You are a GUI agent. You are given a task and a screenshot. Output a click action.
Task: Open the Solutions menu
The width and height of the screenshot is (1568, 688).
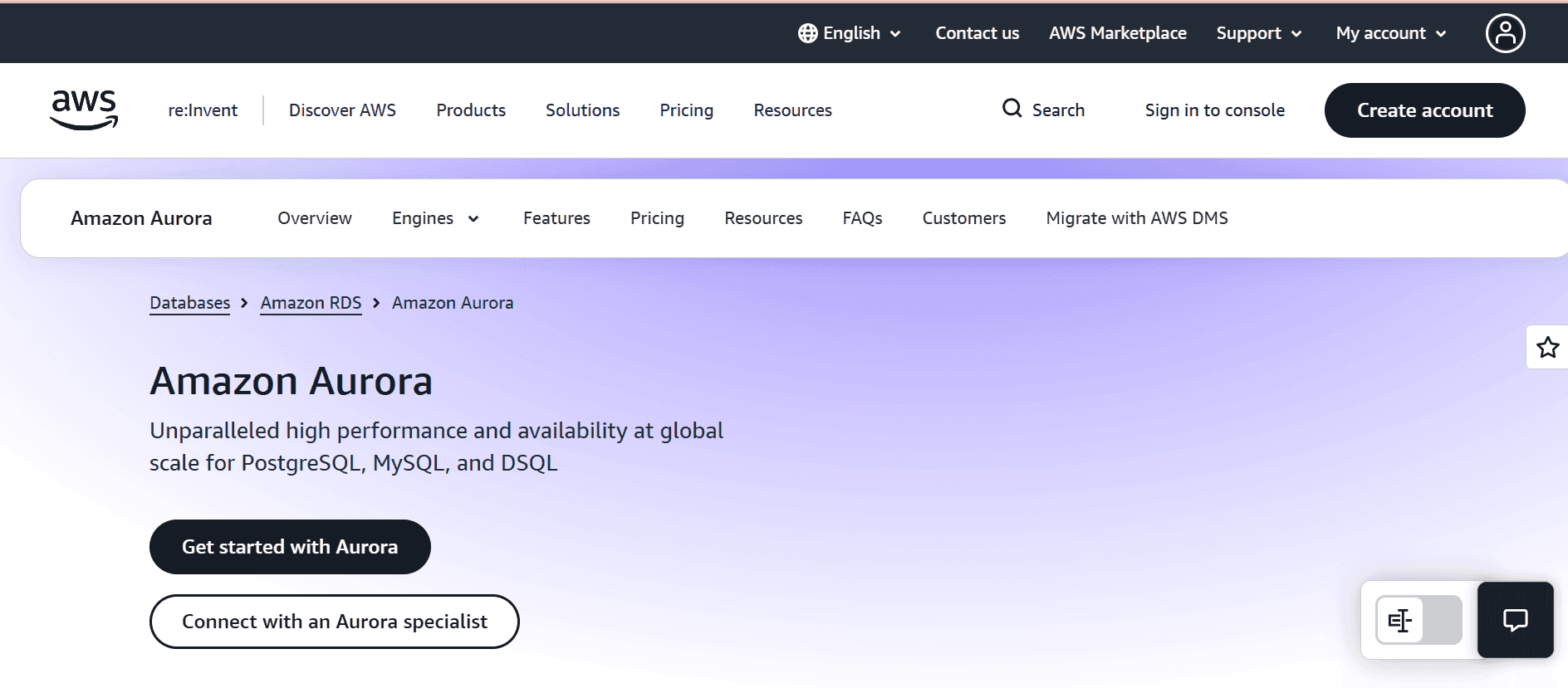(582, 110)
